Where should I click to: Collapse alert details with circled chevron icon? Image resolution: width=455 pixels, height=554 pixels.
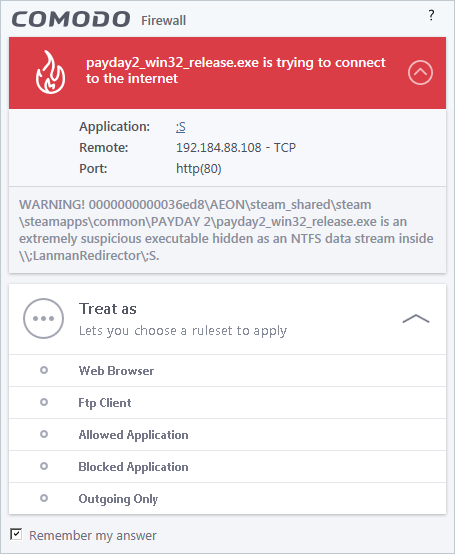420,72
